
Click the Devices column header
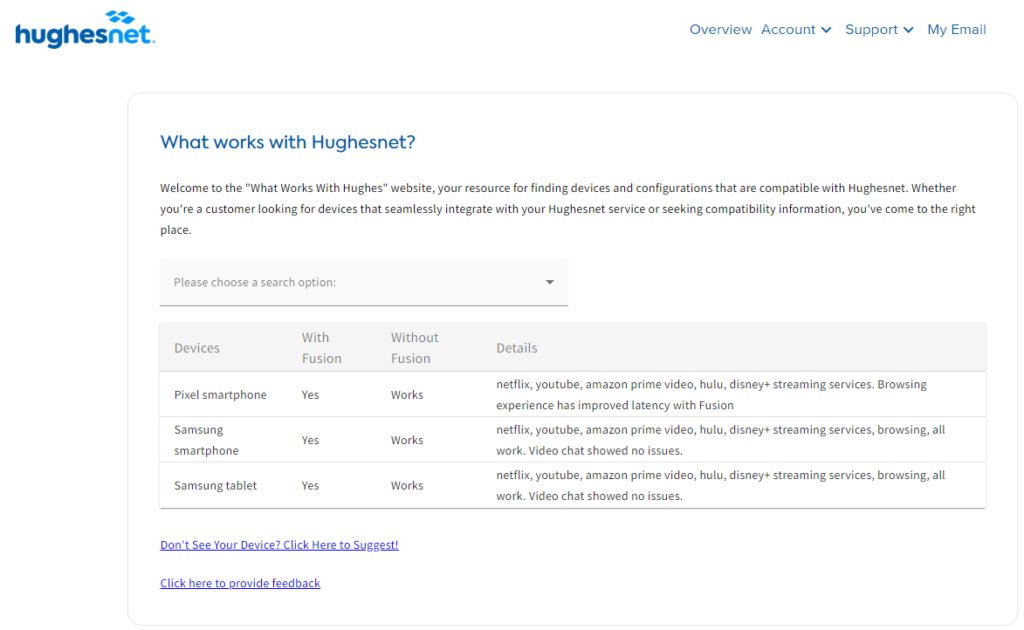(x=197, y=348)
